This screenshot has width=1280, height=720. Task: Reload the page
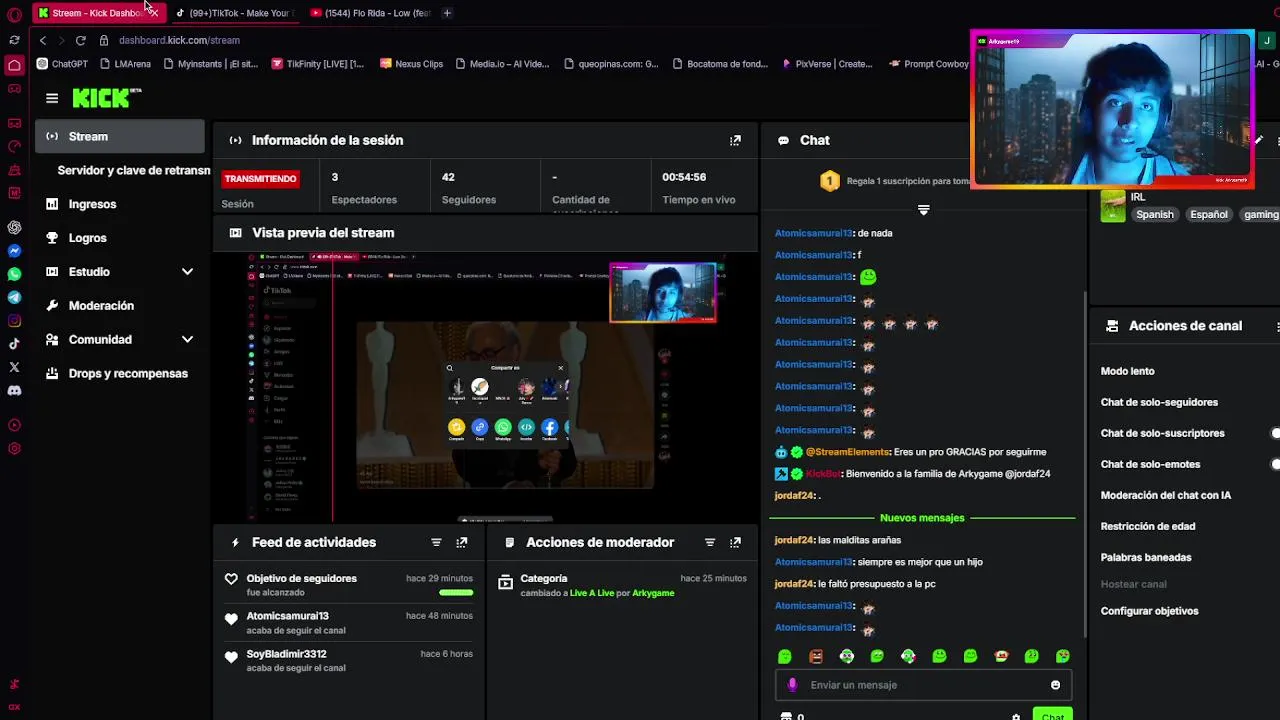pos(80,41)
